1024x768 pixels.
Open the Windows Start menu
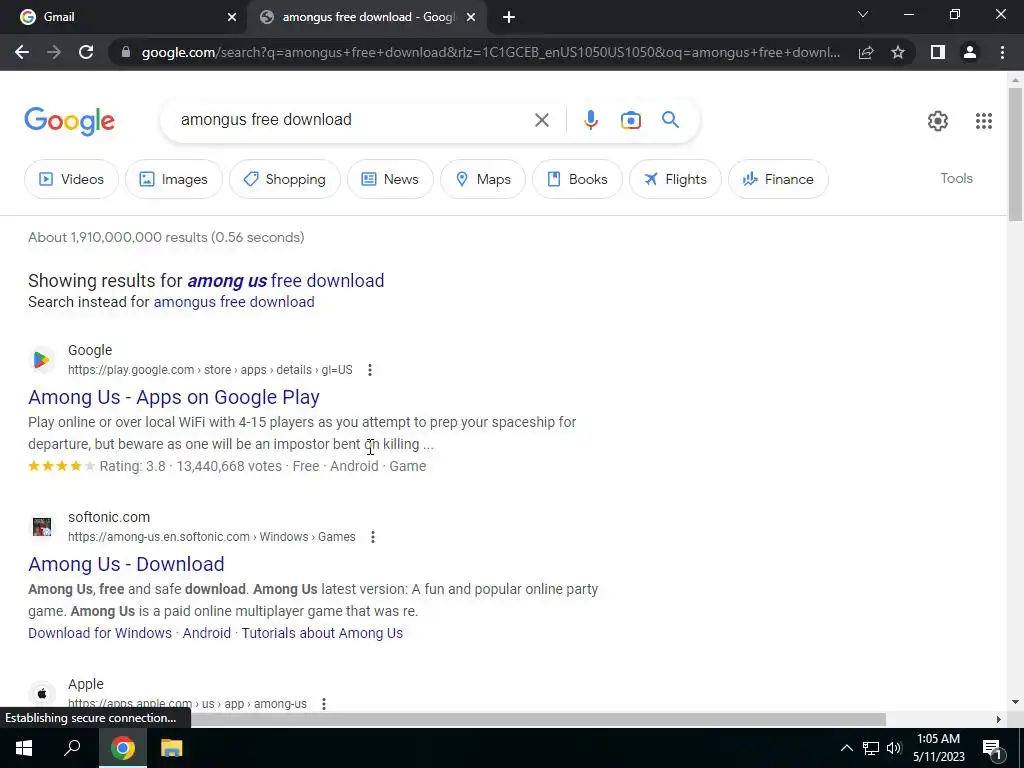[x=24, y=748]
